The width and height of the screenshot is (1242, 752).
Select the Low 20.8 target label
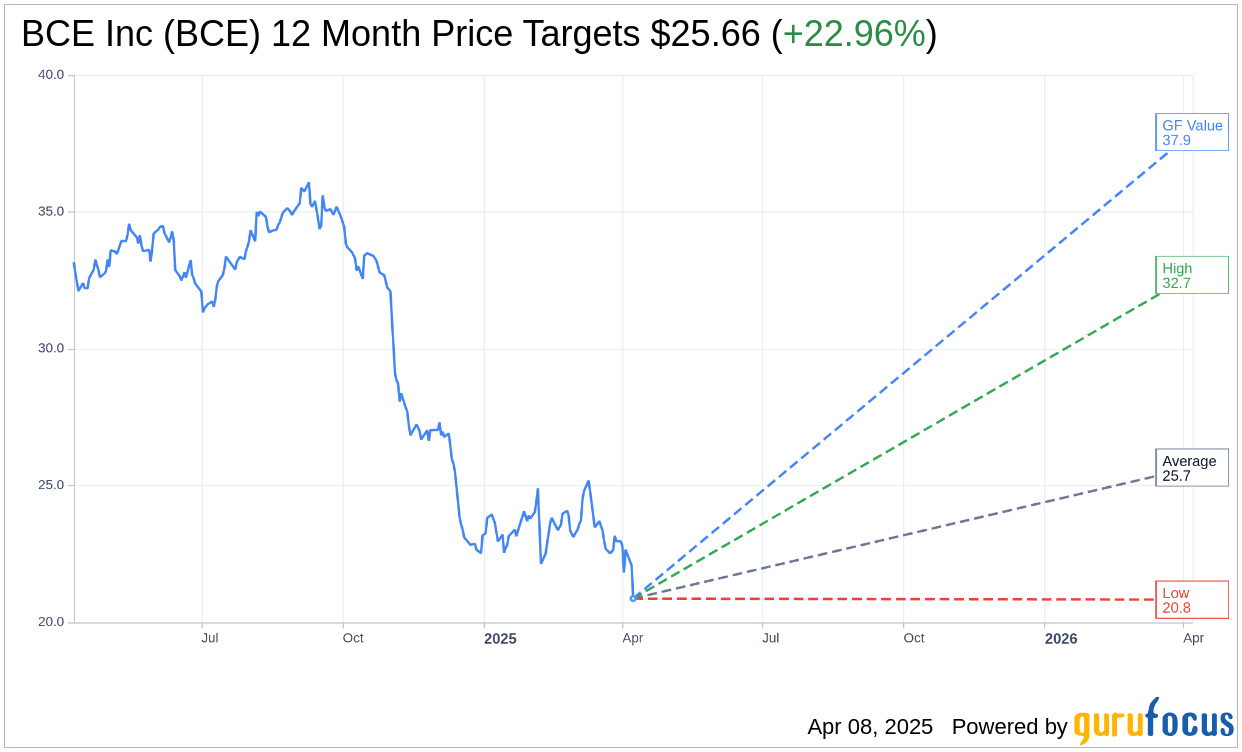[x=1191, y=600]
